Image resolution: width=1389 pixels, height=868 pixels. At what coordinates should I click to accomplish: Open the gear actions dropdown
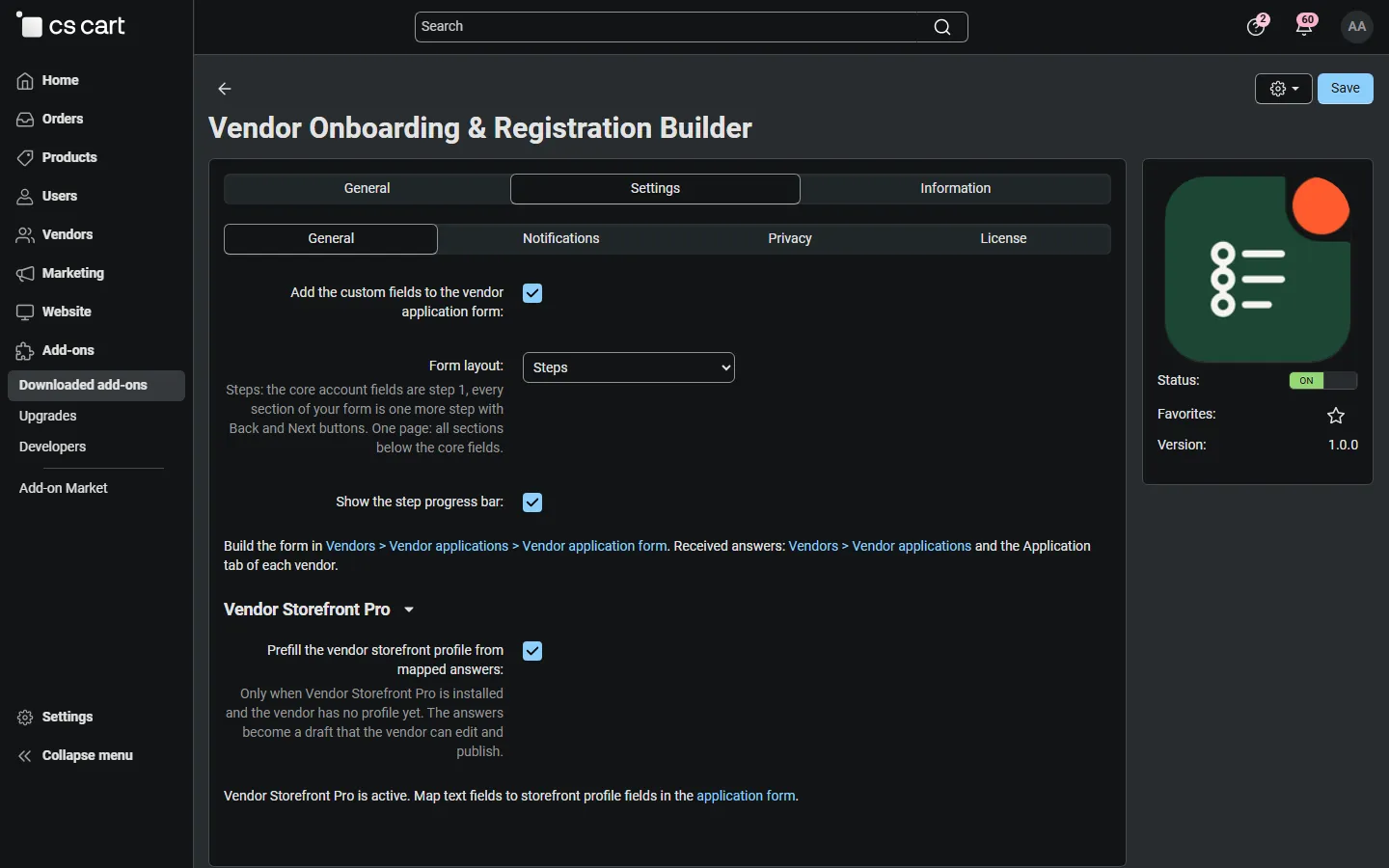pos(1284,89)
